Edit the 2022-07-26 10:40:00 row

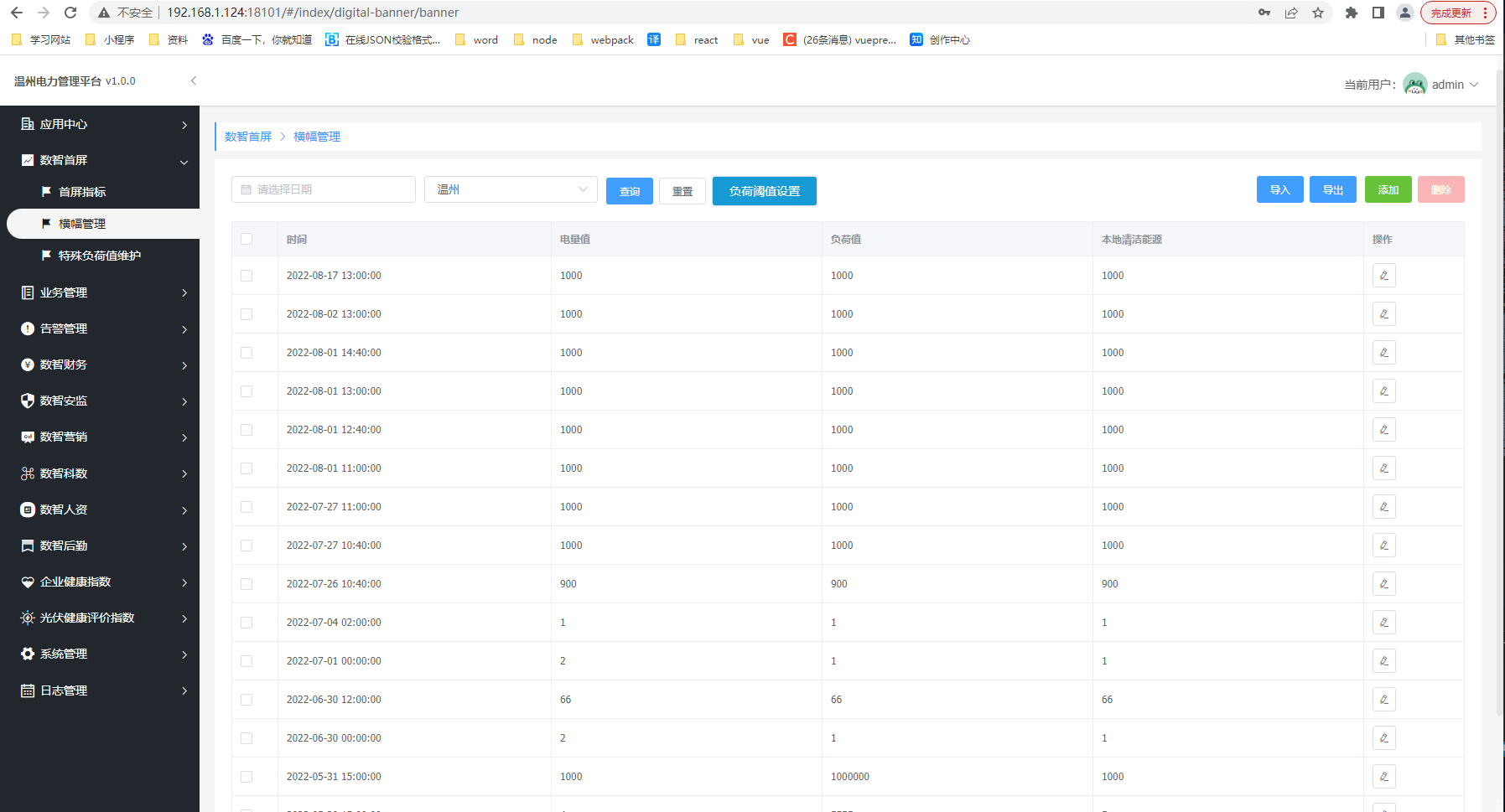pos(1383,584)
